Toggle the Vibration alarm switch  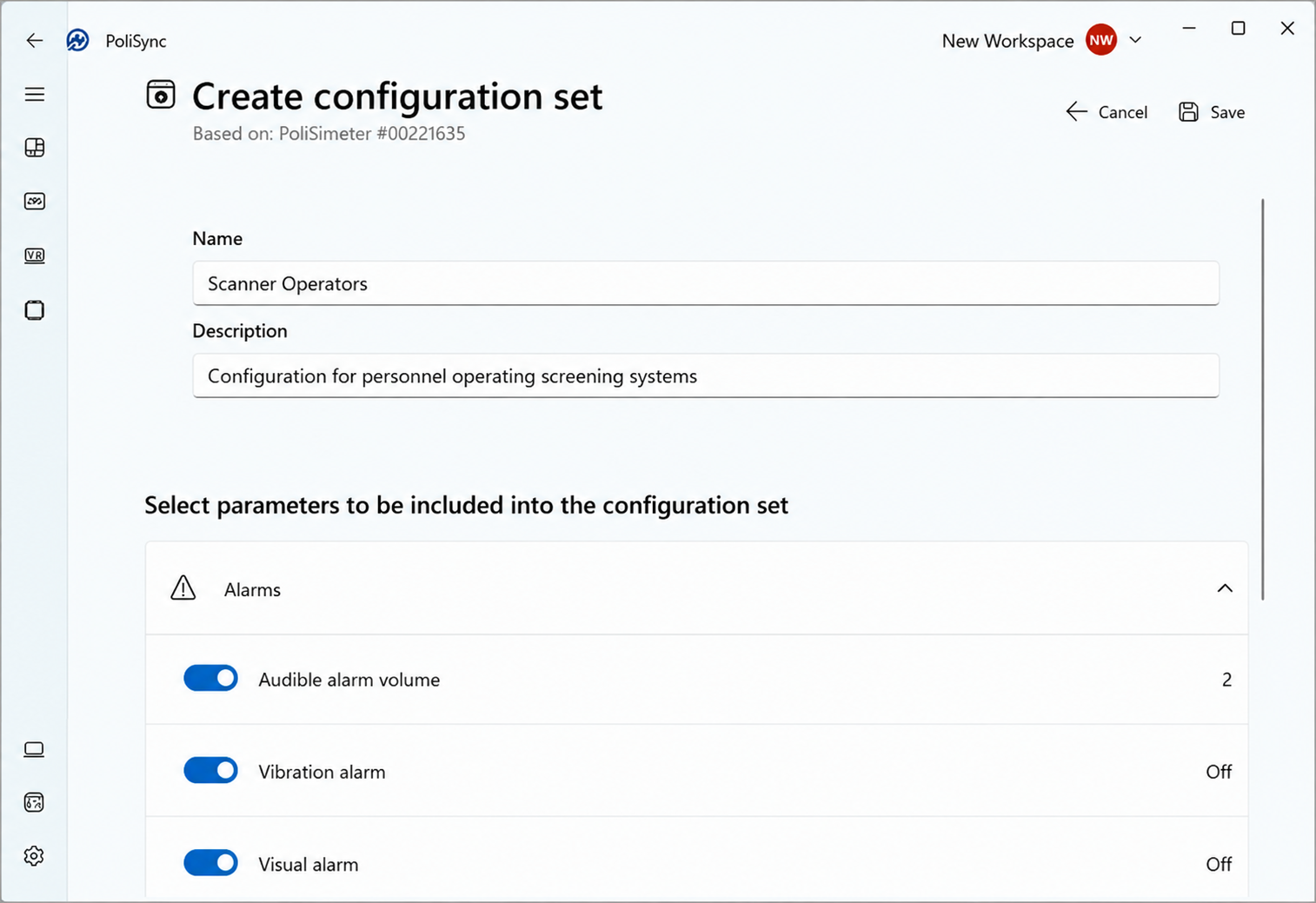[x=210, y=770]
